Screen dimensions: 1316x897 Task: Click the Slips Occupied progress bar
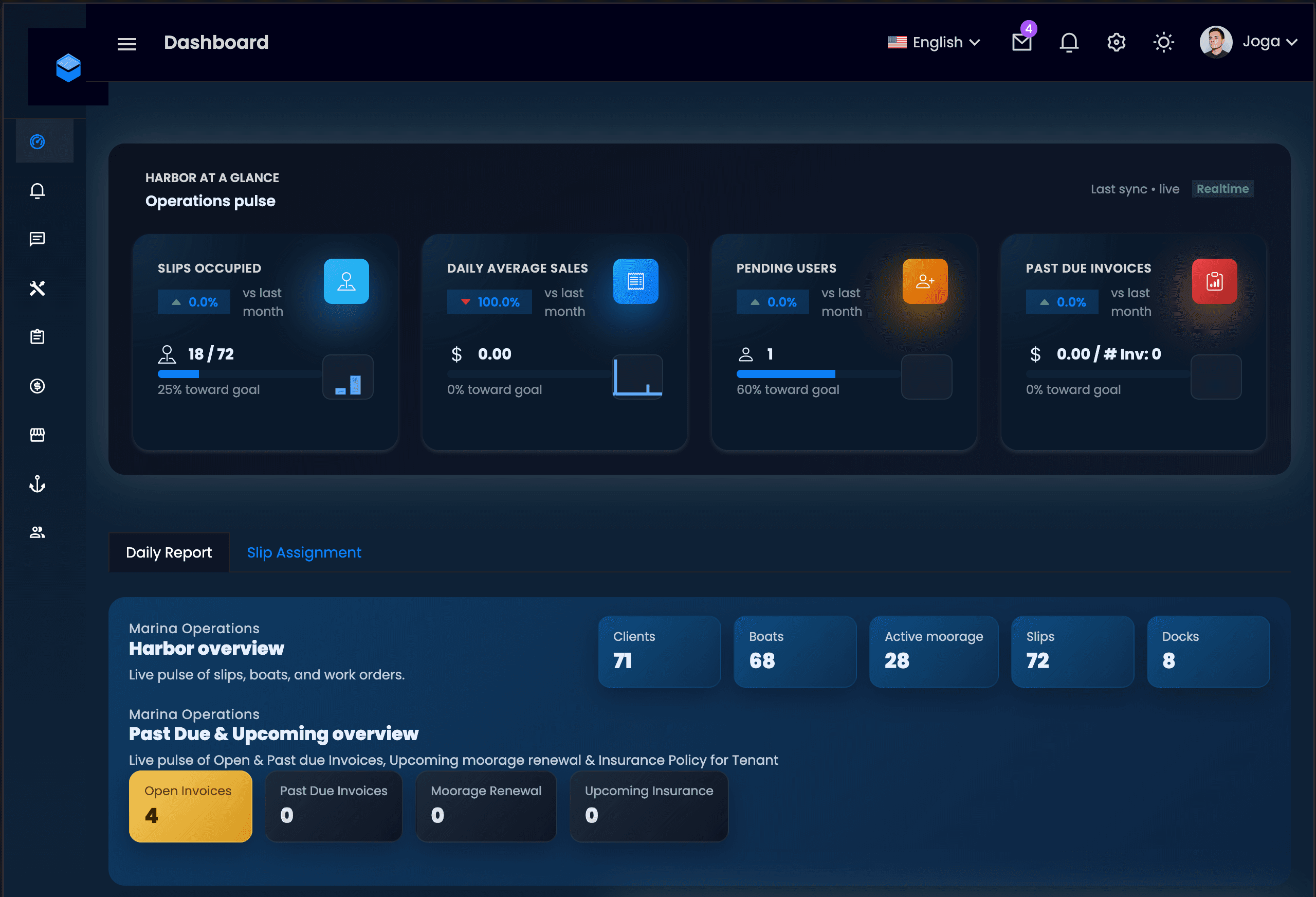click(239, 374)
